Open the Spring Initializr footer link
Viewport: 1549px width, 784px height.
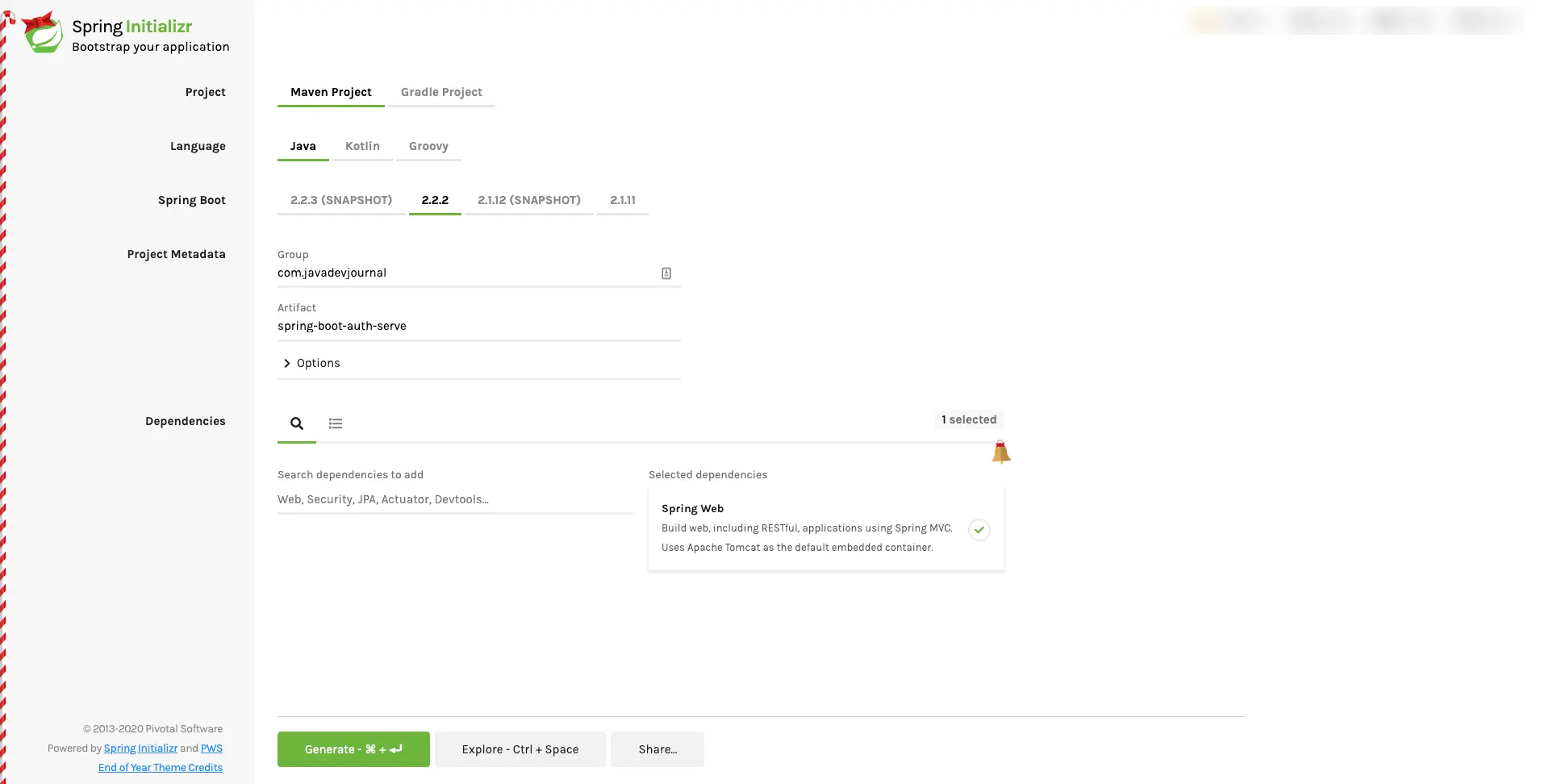click(140, 749)
